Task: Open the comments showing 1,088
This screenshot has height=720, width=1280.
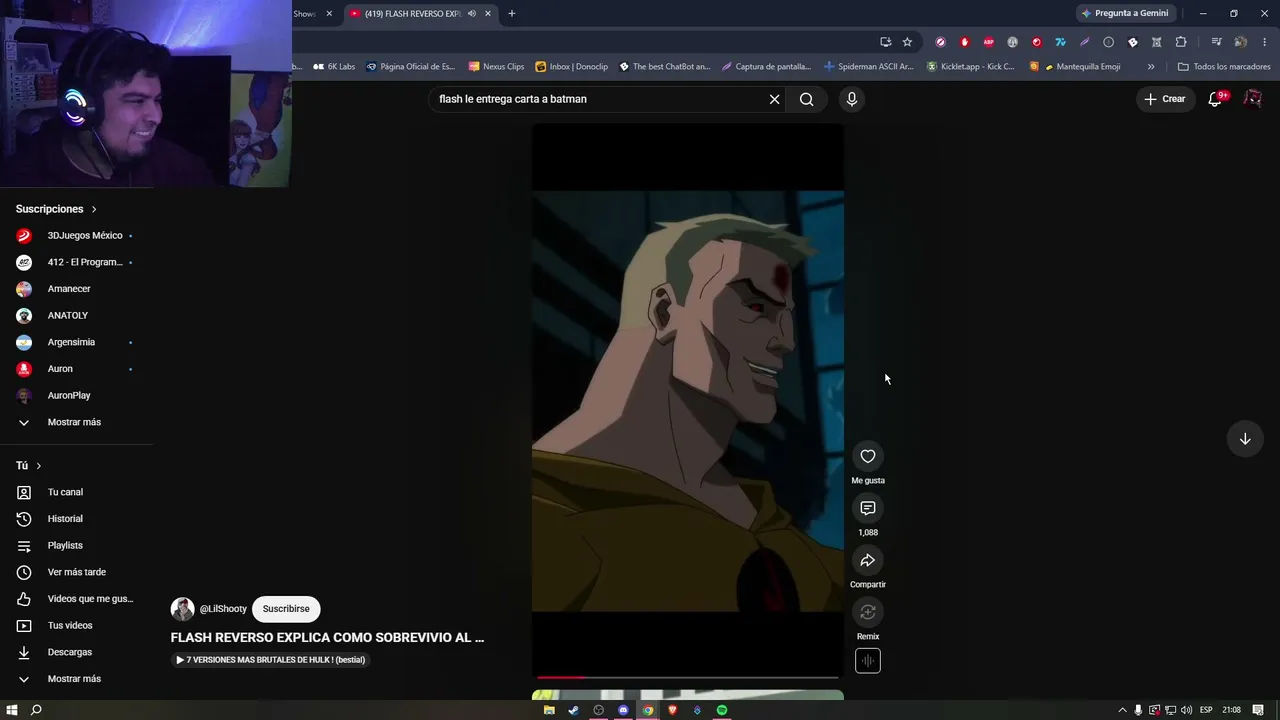Action: 868,509
